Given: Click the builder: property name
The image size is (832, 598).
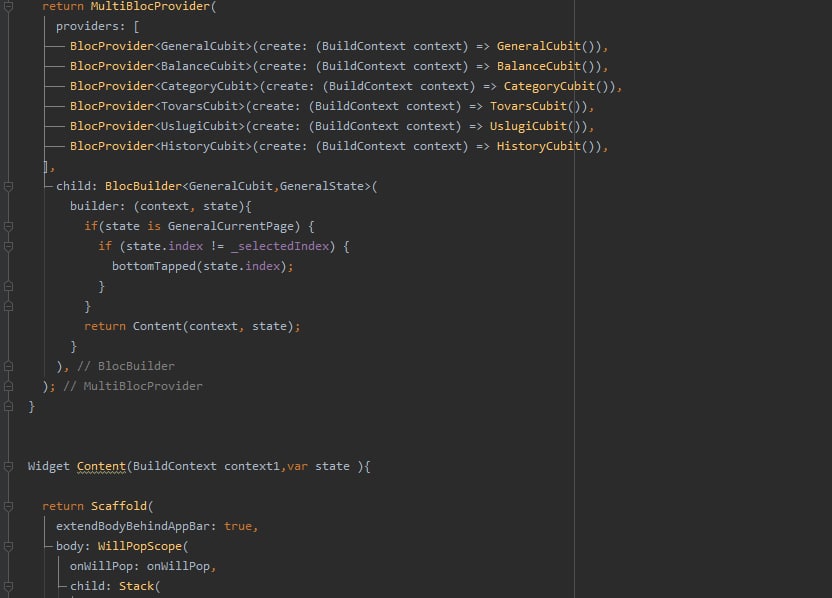Looking at the screenshot, I should click(98, 206).
